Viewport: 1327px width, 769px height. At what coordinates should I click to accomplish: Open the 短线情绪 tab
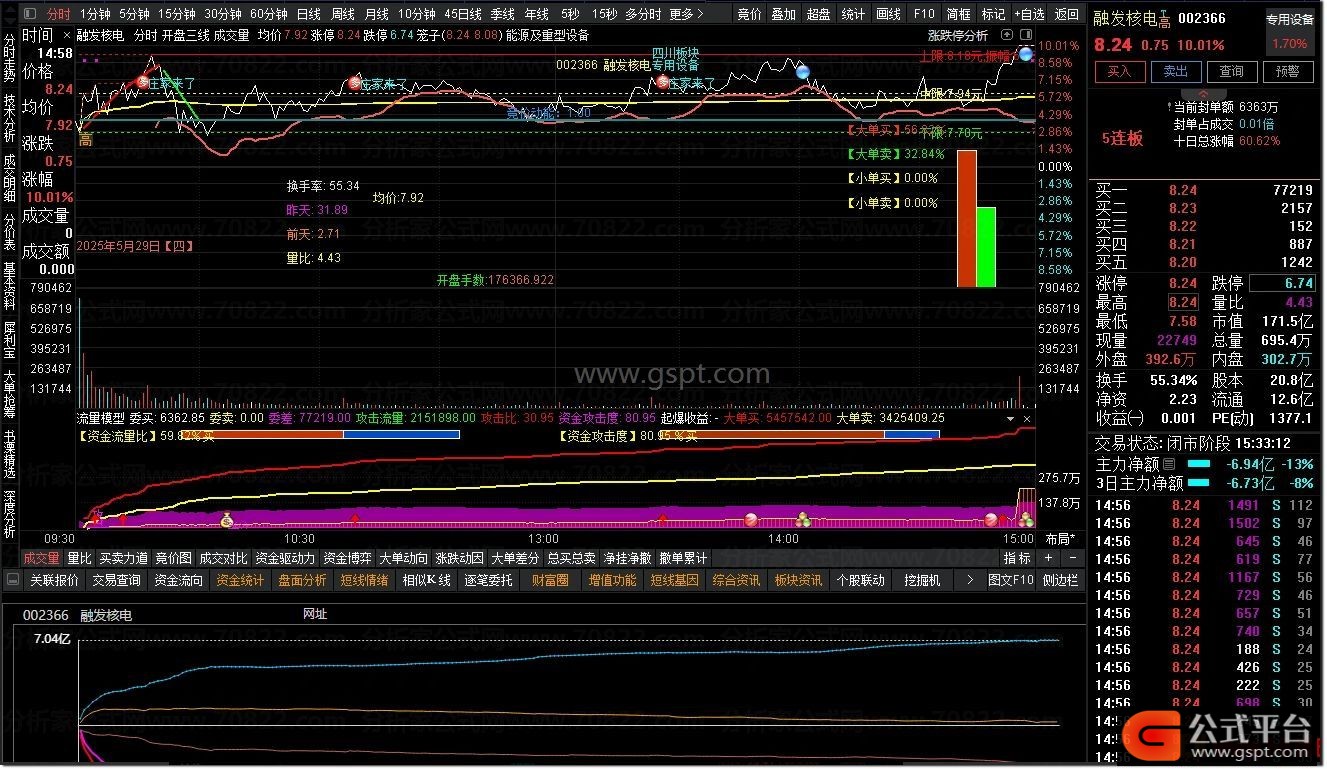pyautogui.click(x=365, y=580)
